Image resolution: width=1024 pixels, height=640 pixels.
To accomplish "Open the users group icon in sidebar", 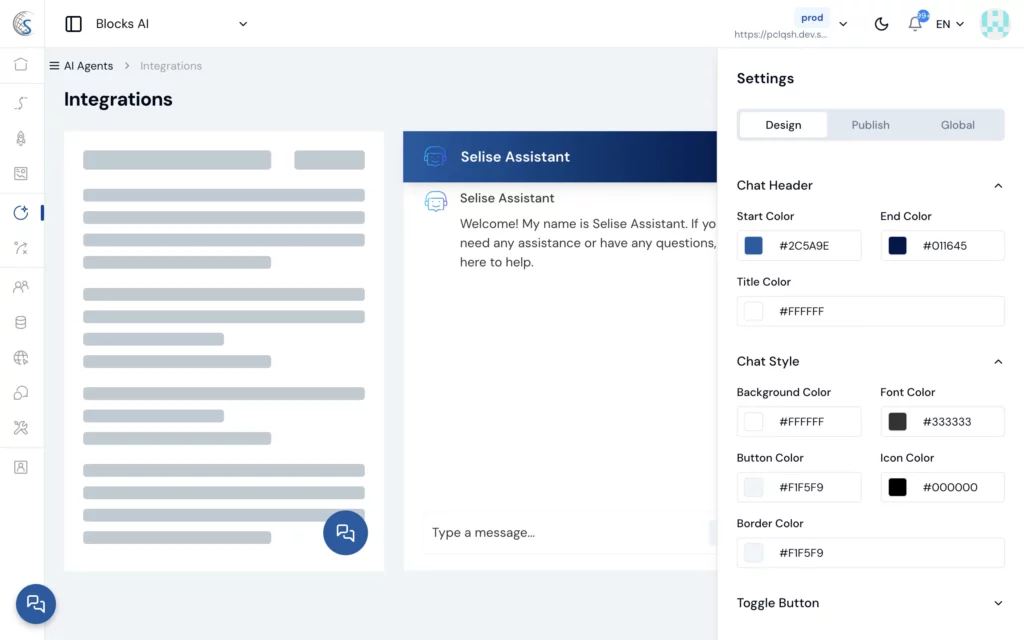I will 21,287.
